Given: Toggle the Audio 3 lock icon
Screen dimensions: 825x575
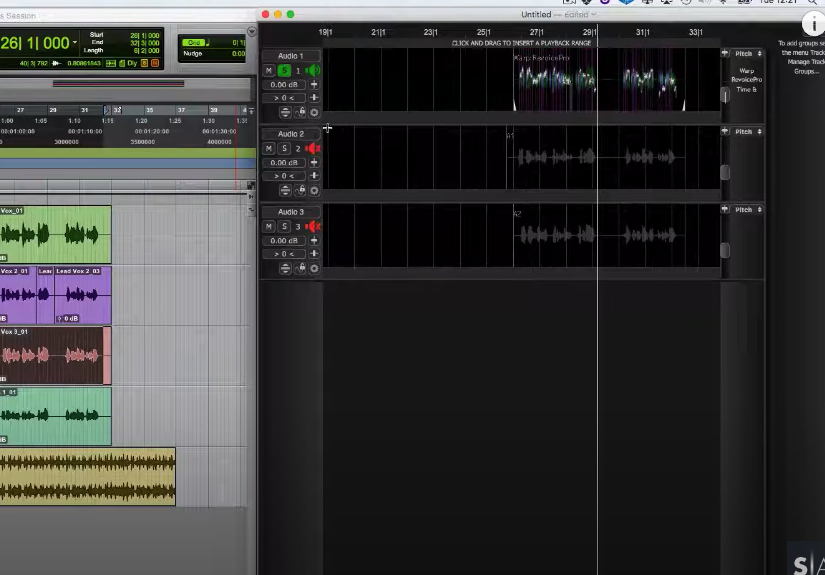Looking at the screenshot, I should (300, 268).
